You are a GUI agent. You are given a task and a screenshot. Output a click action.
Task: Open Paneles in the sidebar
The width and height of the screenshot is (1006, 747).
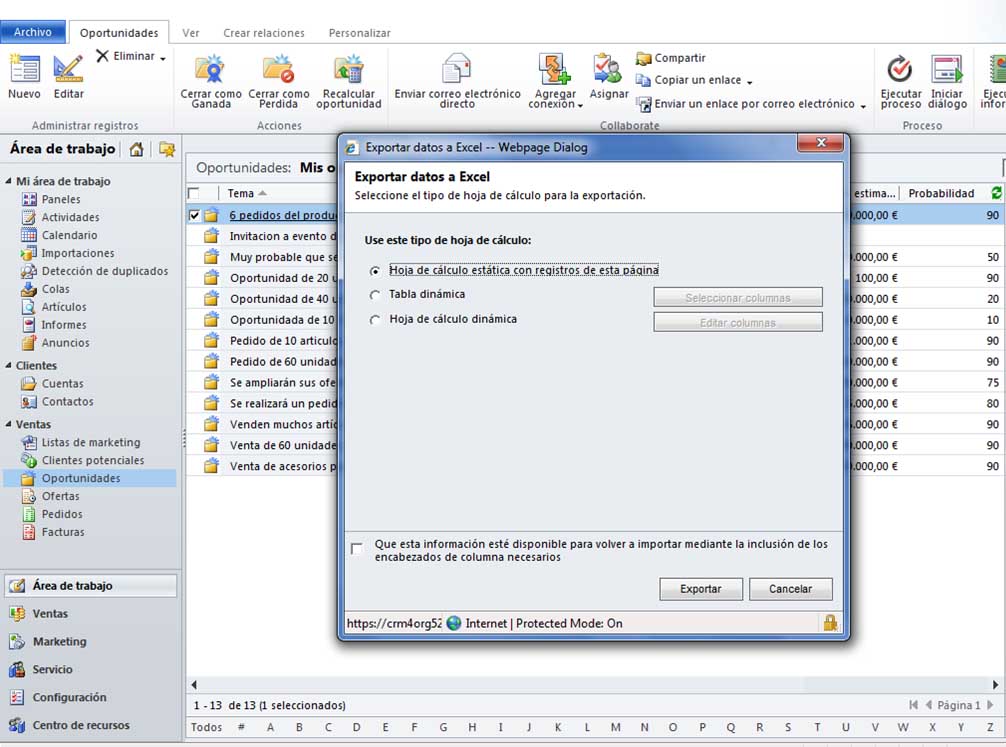coord(61,200)
